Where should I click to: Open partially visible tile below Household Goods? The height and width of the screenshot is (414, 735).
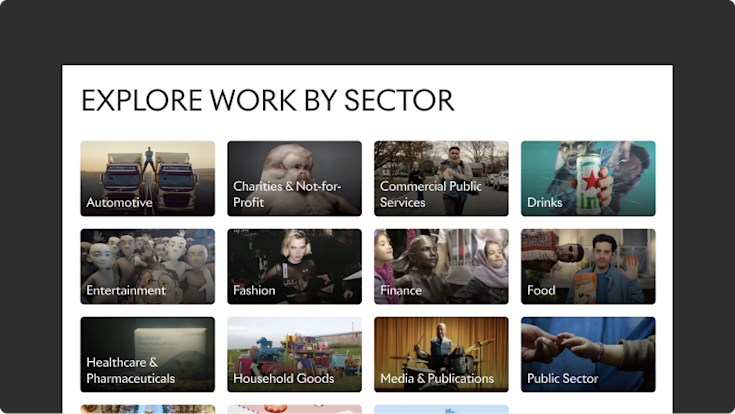(294, 409)
